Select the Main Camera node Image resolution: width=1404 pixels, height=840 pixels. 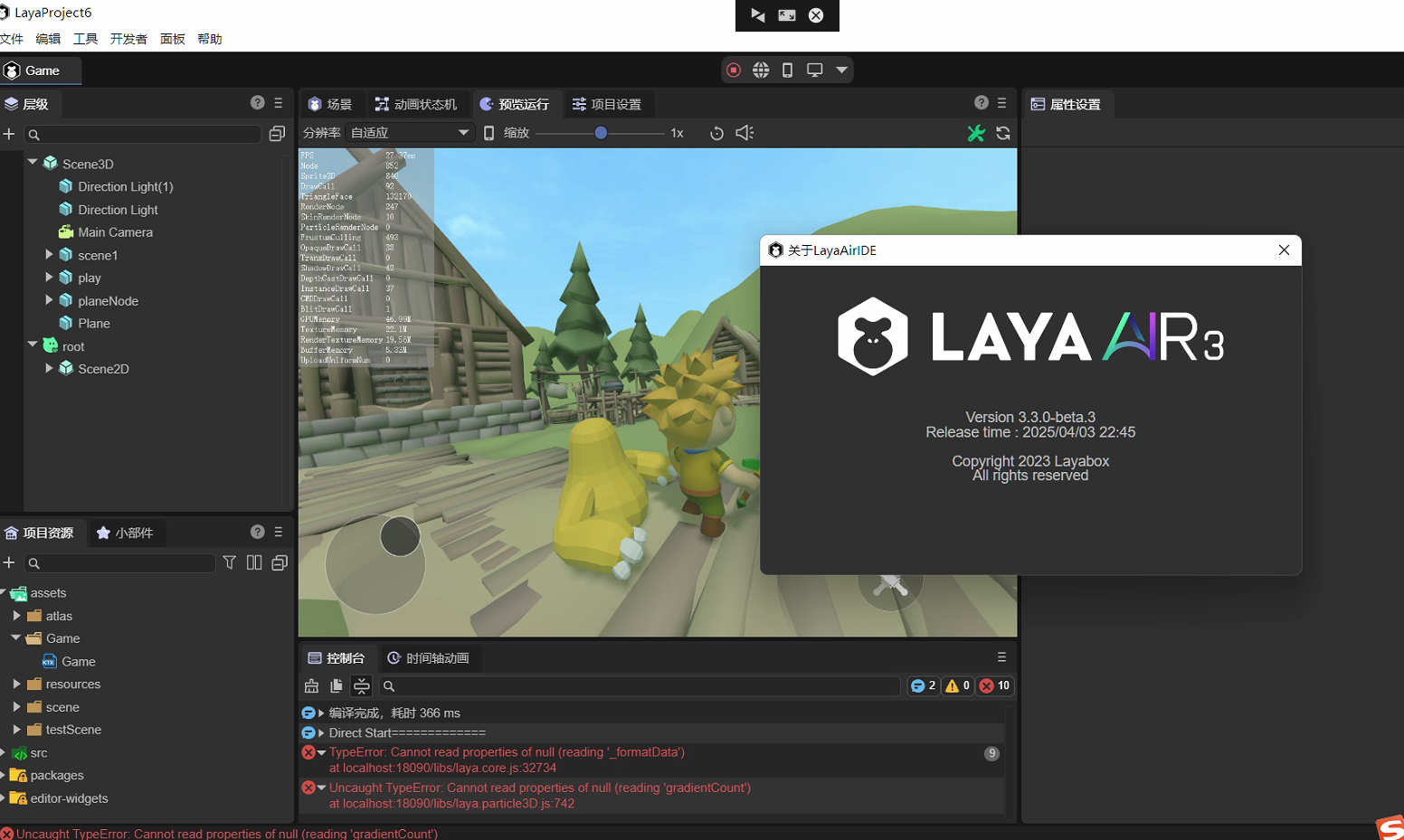(115, 232)
